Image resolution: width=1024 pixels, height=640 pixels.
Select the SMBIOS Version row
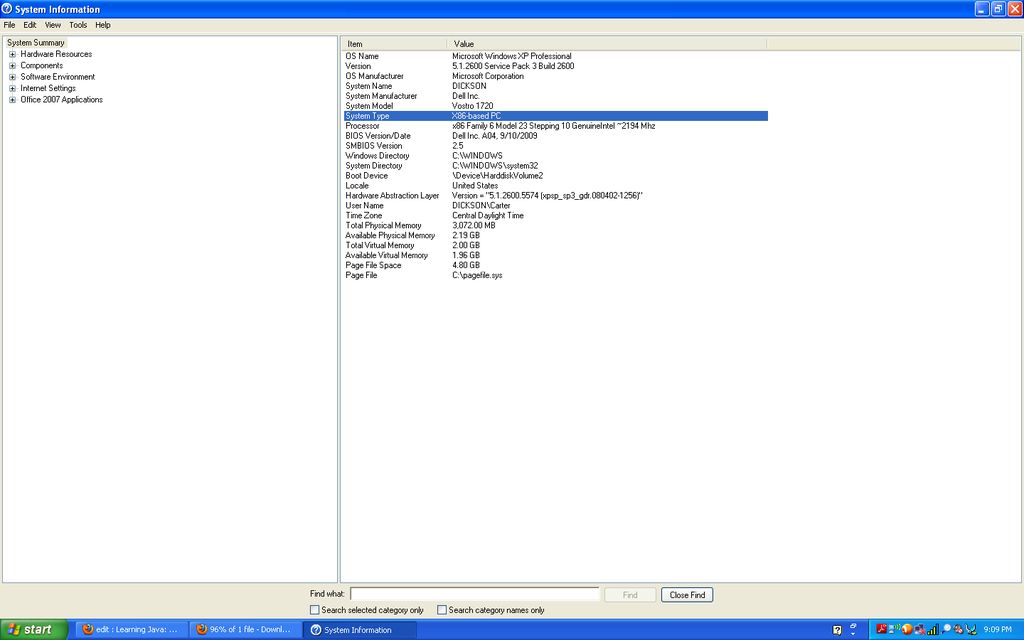click(x=556, y=146)
